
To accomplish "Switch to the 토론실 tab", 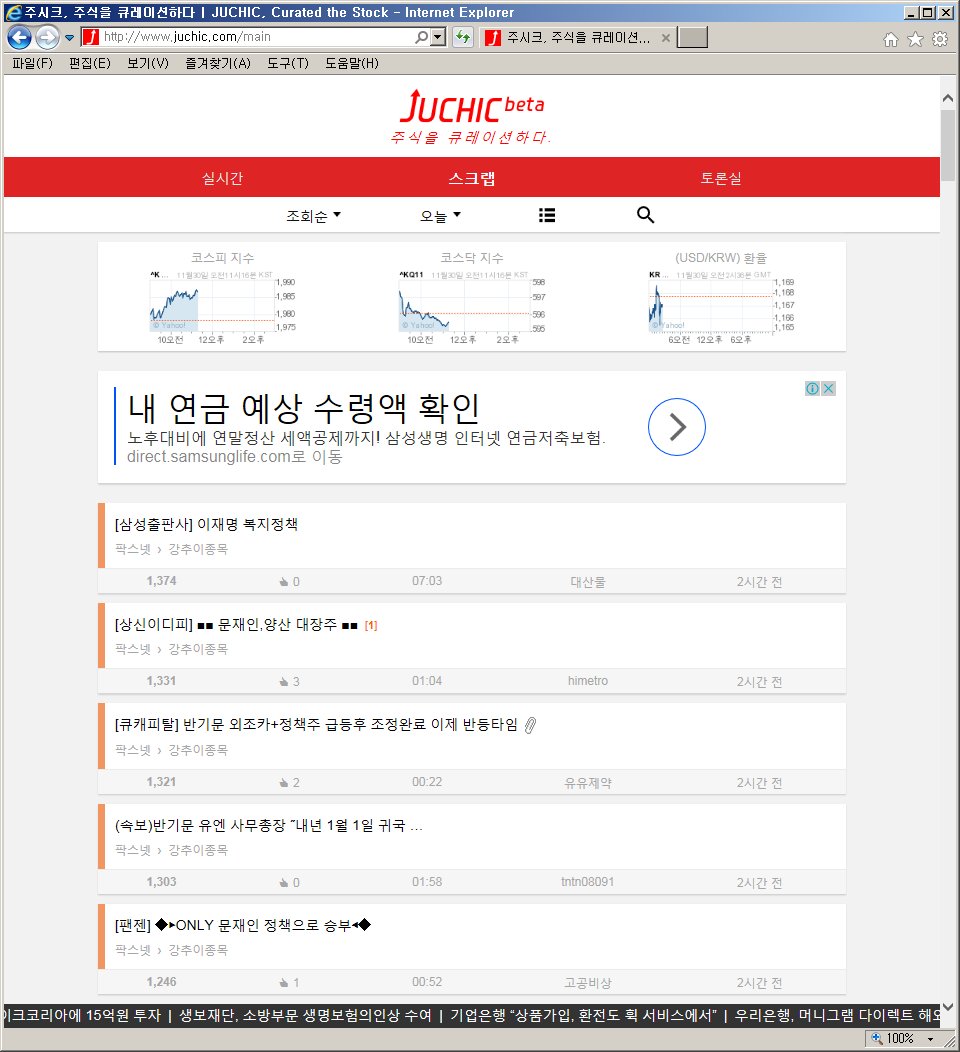I will click(721, 178).
